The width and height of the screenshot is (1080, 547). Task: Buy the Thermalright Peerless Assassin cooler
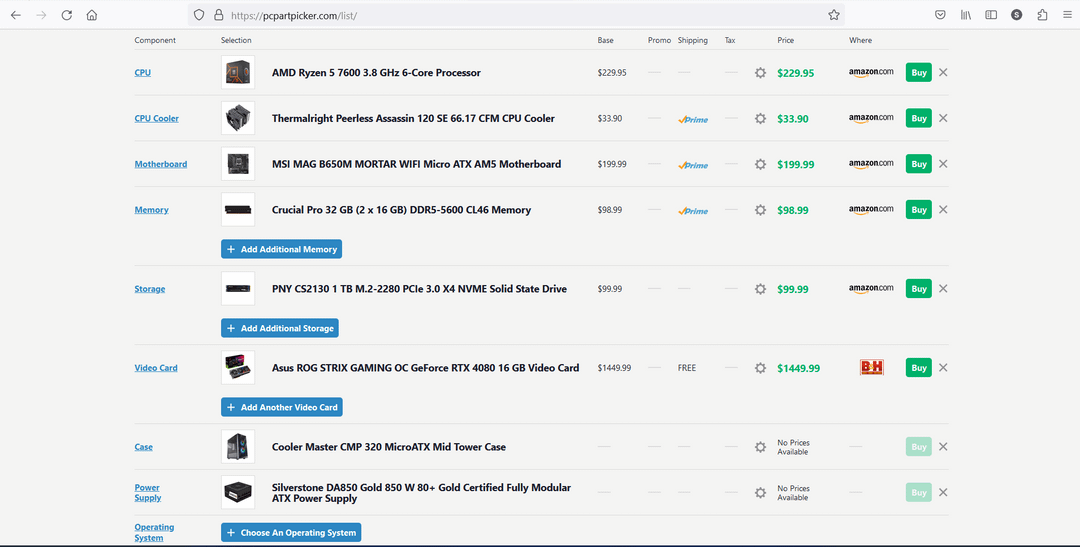coord(919,118)
